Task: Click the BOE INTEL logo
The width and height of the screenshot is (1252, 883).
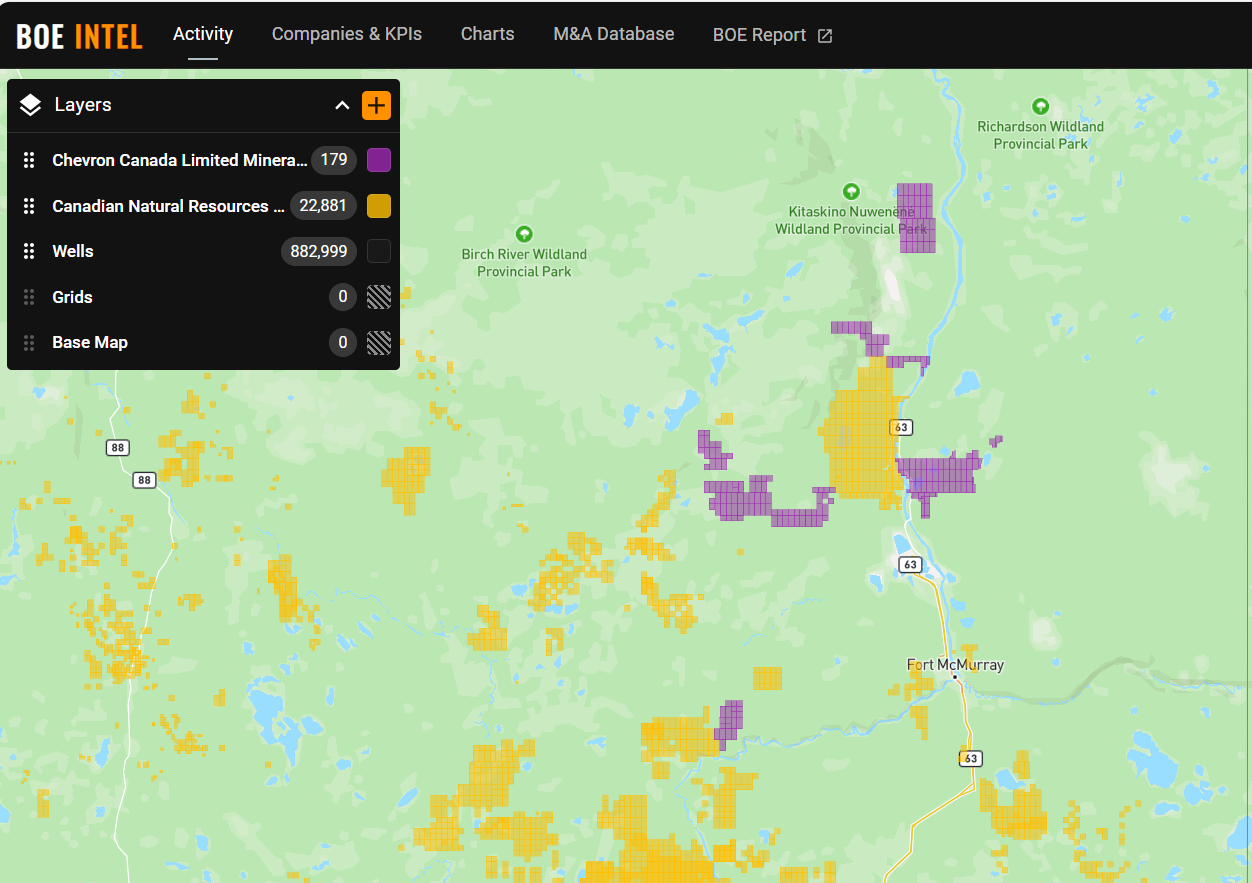Action: click(x=80, y=36)
